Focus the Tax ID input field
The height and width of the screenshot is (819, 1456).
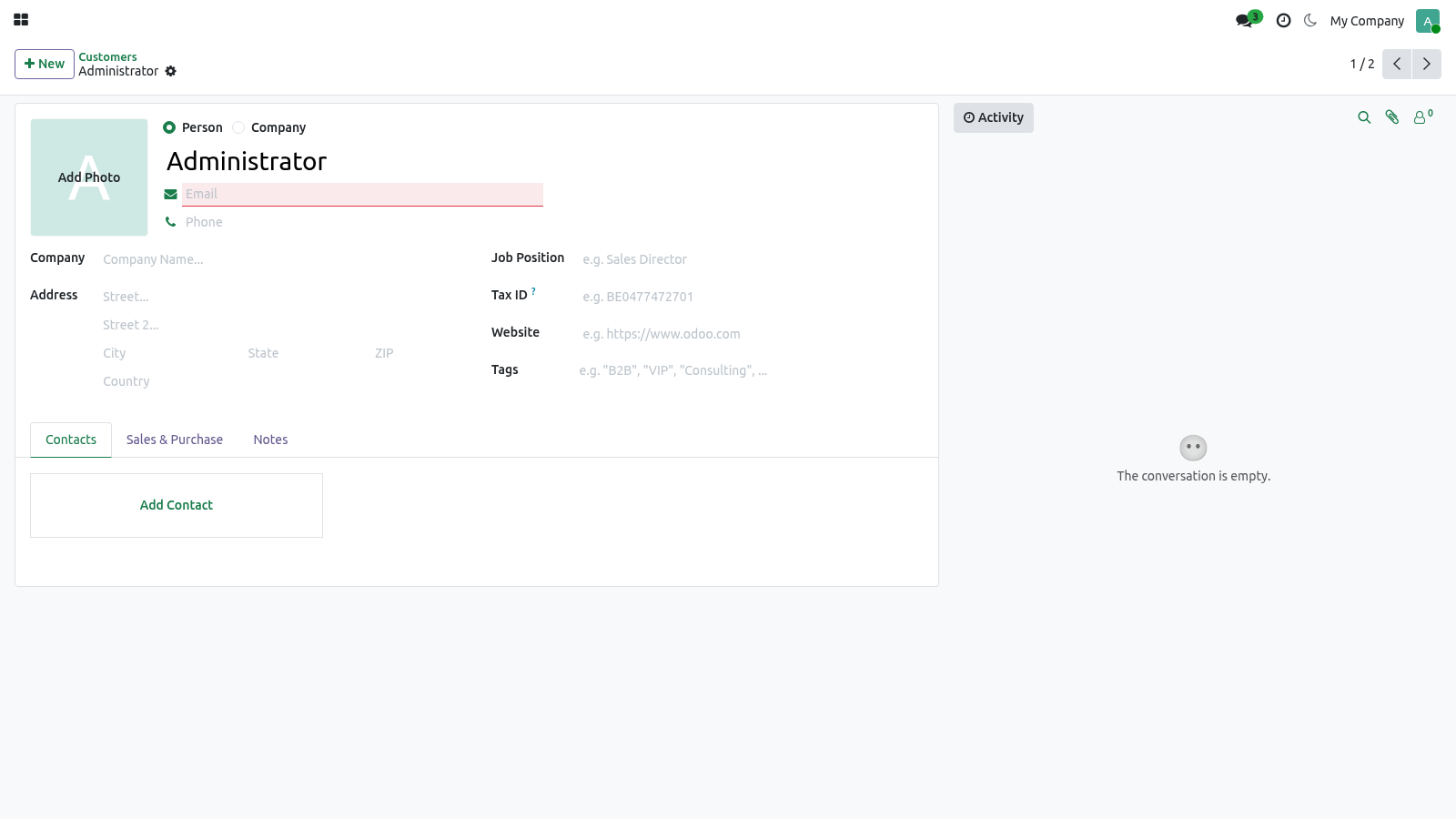(x=753, y=297)
